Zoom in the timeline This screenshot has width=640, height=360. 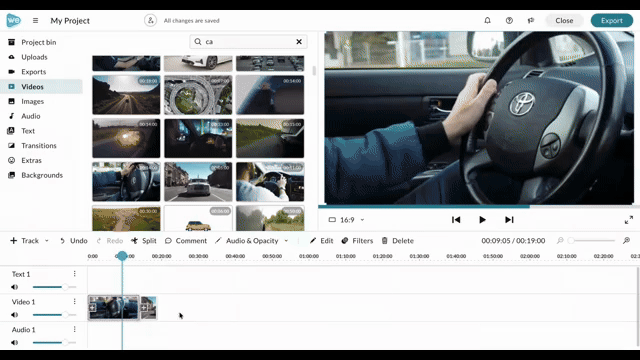[x=626, y=241]
